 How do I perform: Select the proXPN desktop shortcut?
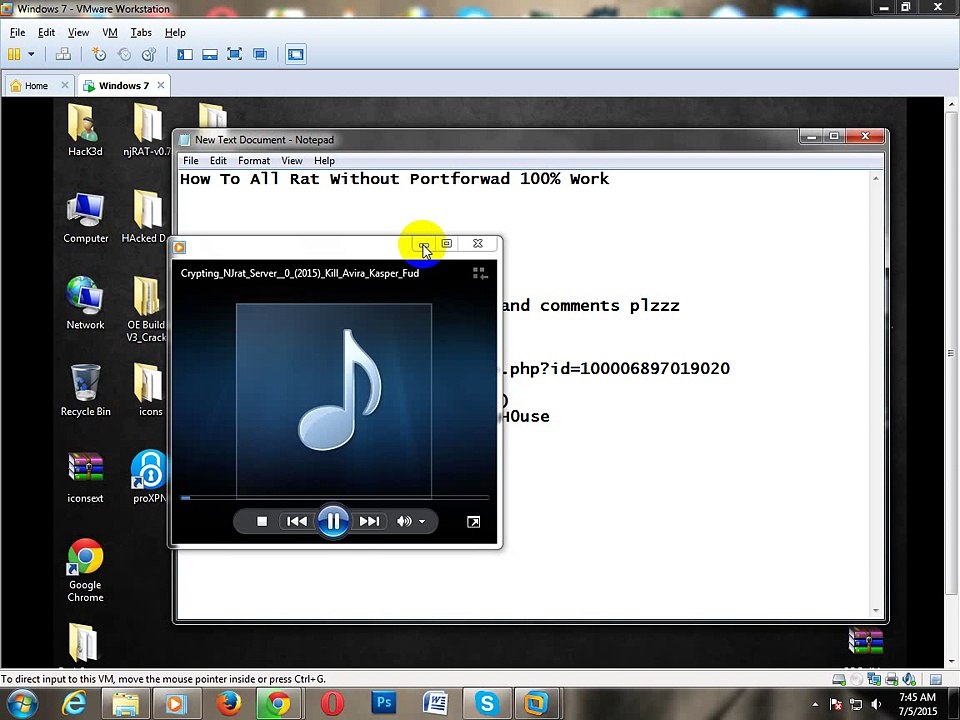(149, 478)
